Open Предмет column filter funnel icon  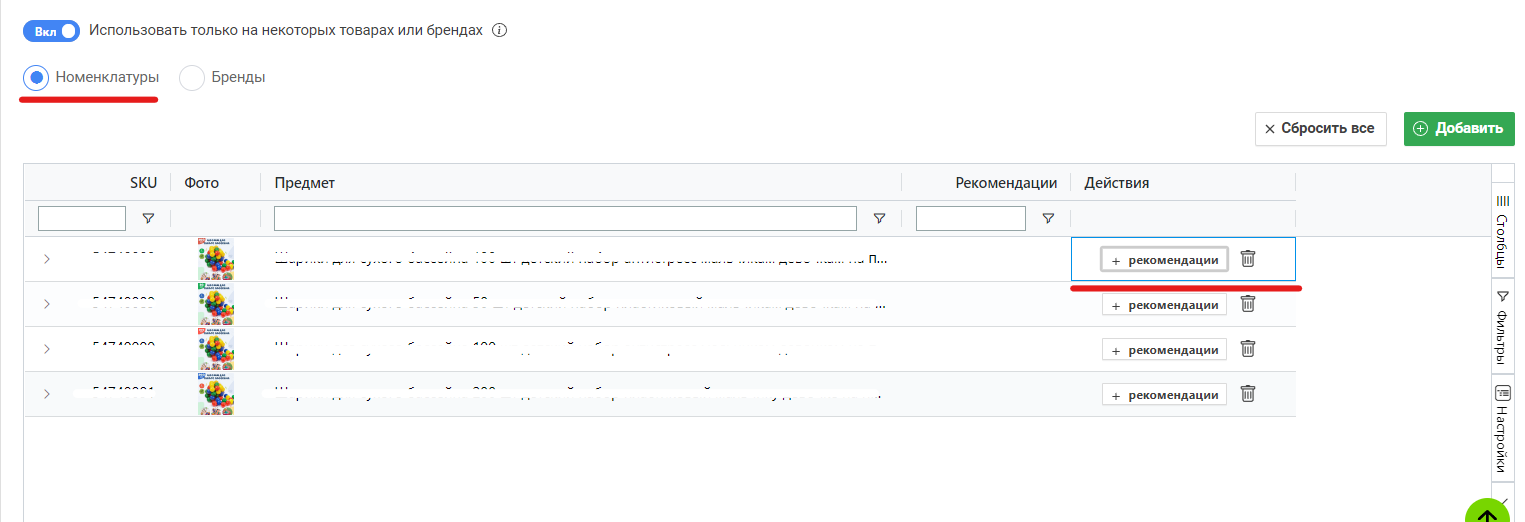[880, 218]
